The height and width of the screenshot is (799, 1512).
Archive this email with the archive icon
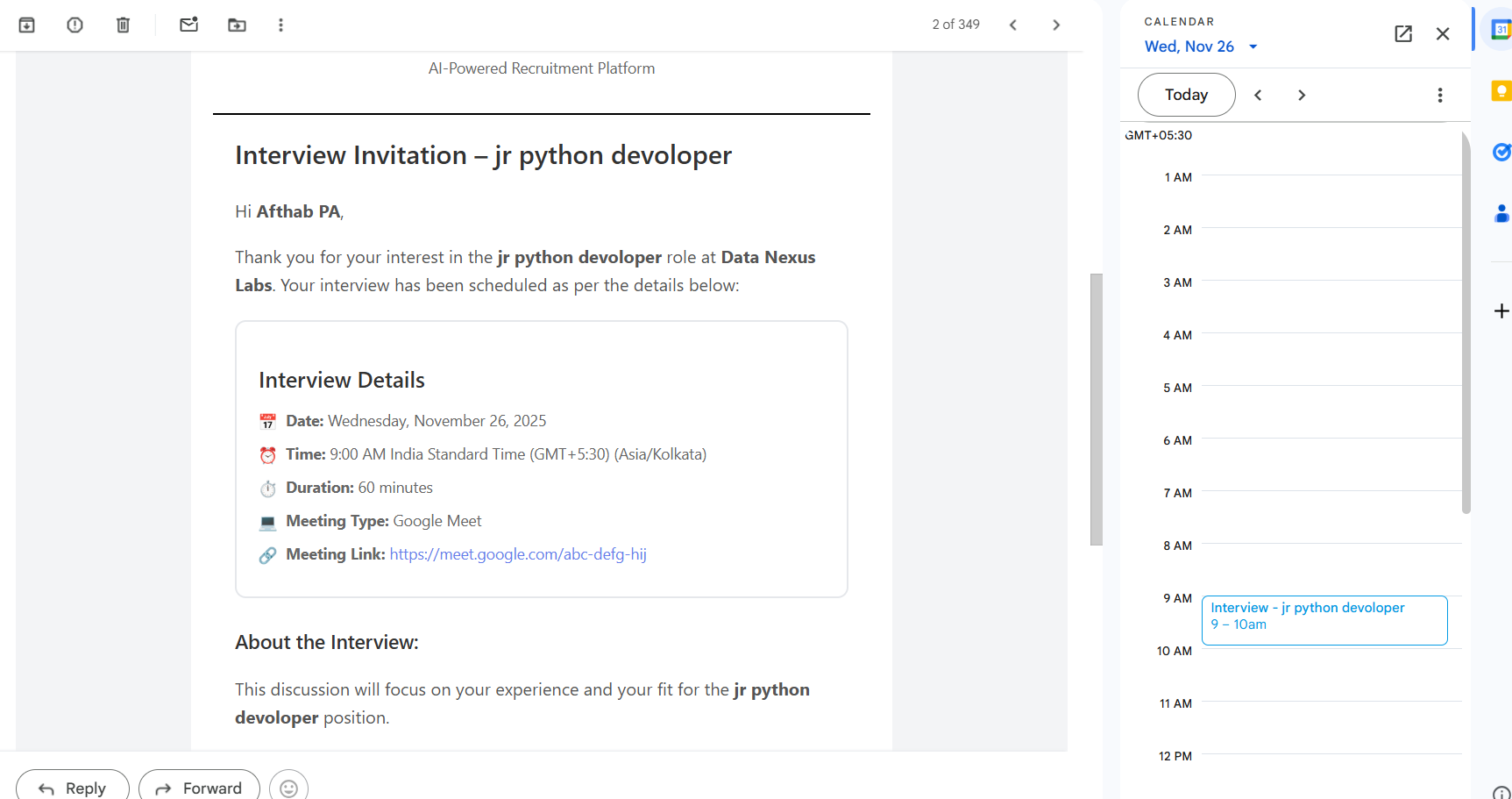click(x=27, y=25)
